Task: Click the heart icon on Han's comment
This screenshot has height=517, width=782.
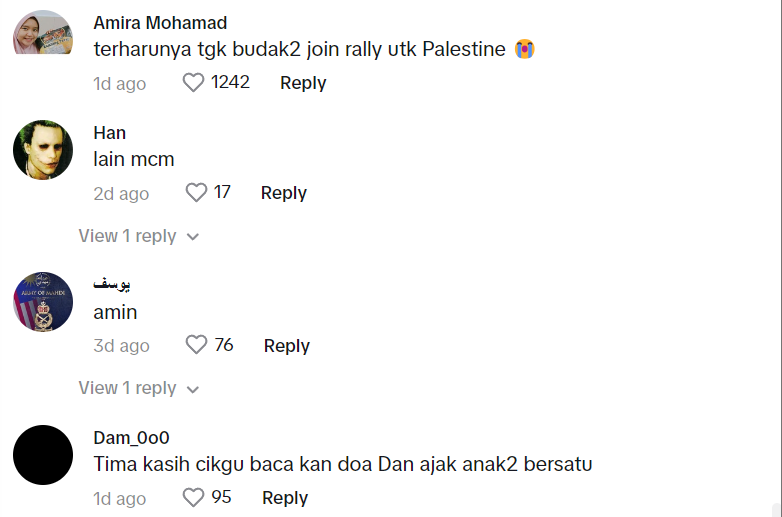Action: click(197, 192)
